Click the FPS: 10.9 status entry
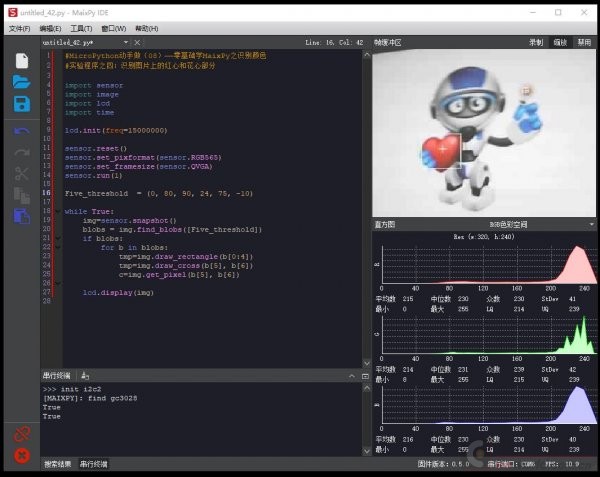Screen dimensions: 600x477 click(562, 464)
